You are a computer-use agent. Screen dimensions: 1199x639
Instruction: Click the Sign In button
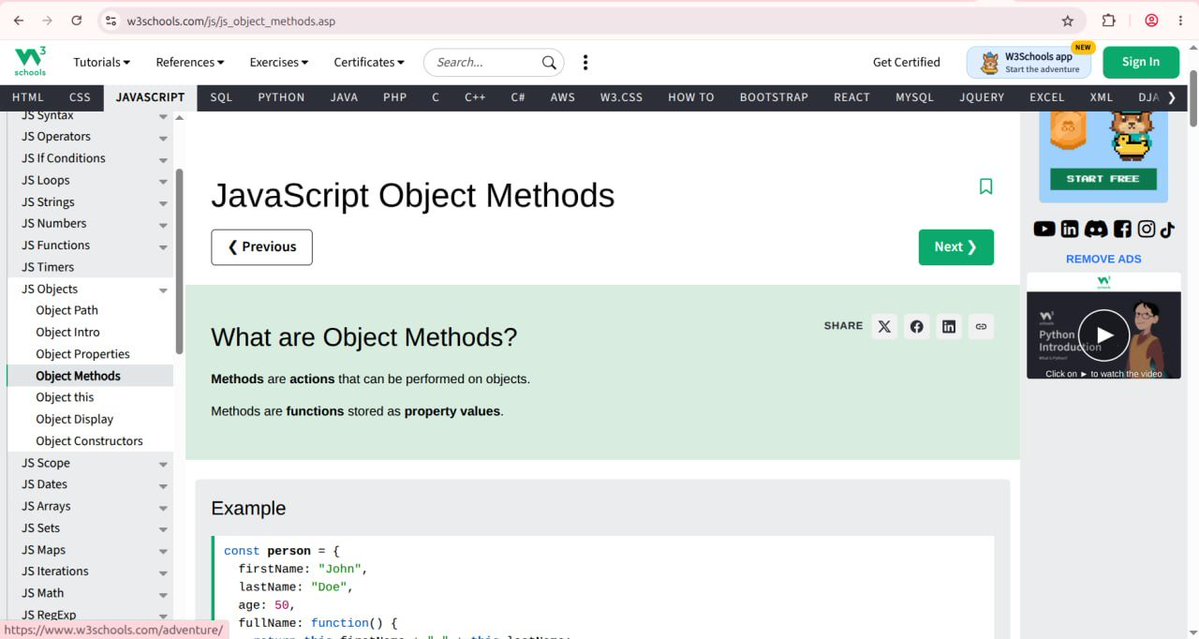click(x=1141, y=62)
